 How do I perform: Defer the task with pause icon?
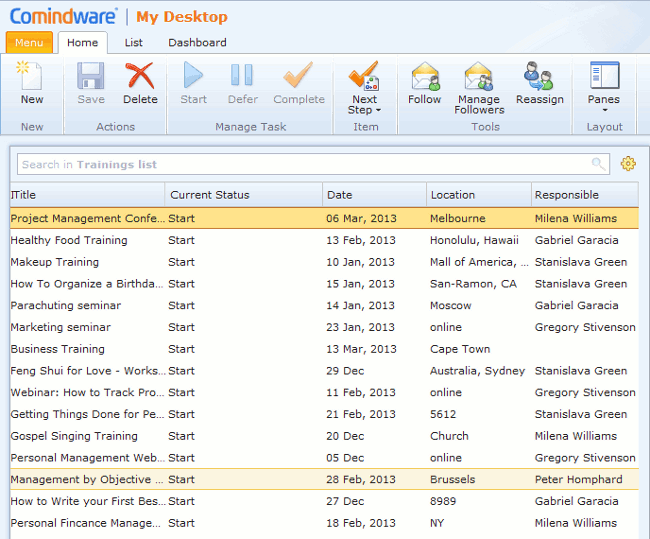(x=242, y=75)
